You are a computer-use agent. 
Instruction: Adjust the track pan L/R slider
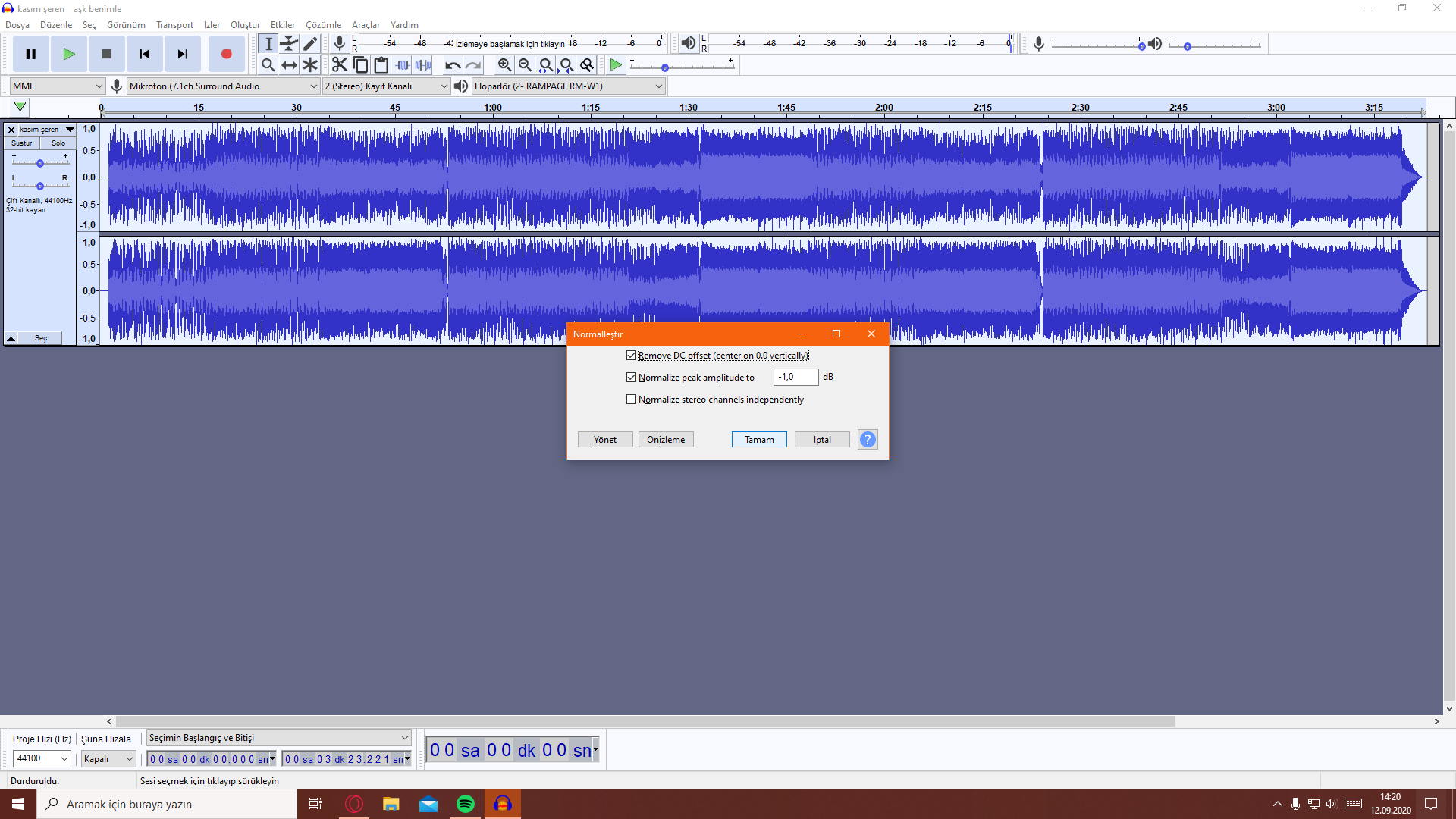click(x=40, y=185)
